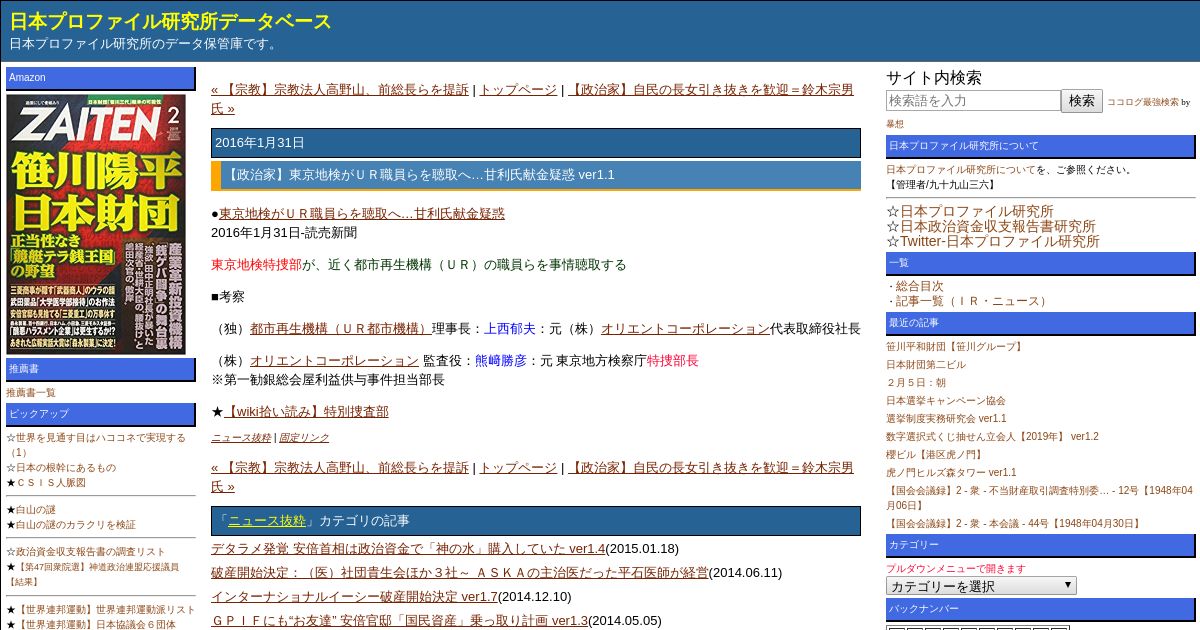Open recent article 櫻ビル【港区虎ノ門】
The image size is (1200, 630).
pyautogui.click(x=934, y=455)
